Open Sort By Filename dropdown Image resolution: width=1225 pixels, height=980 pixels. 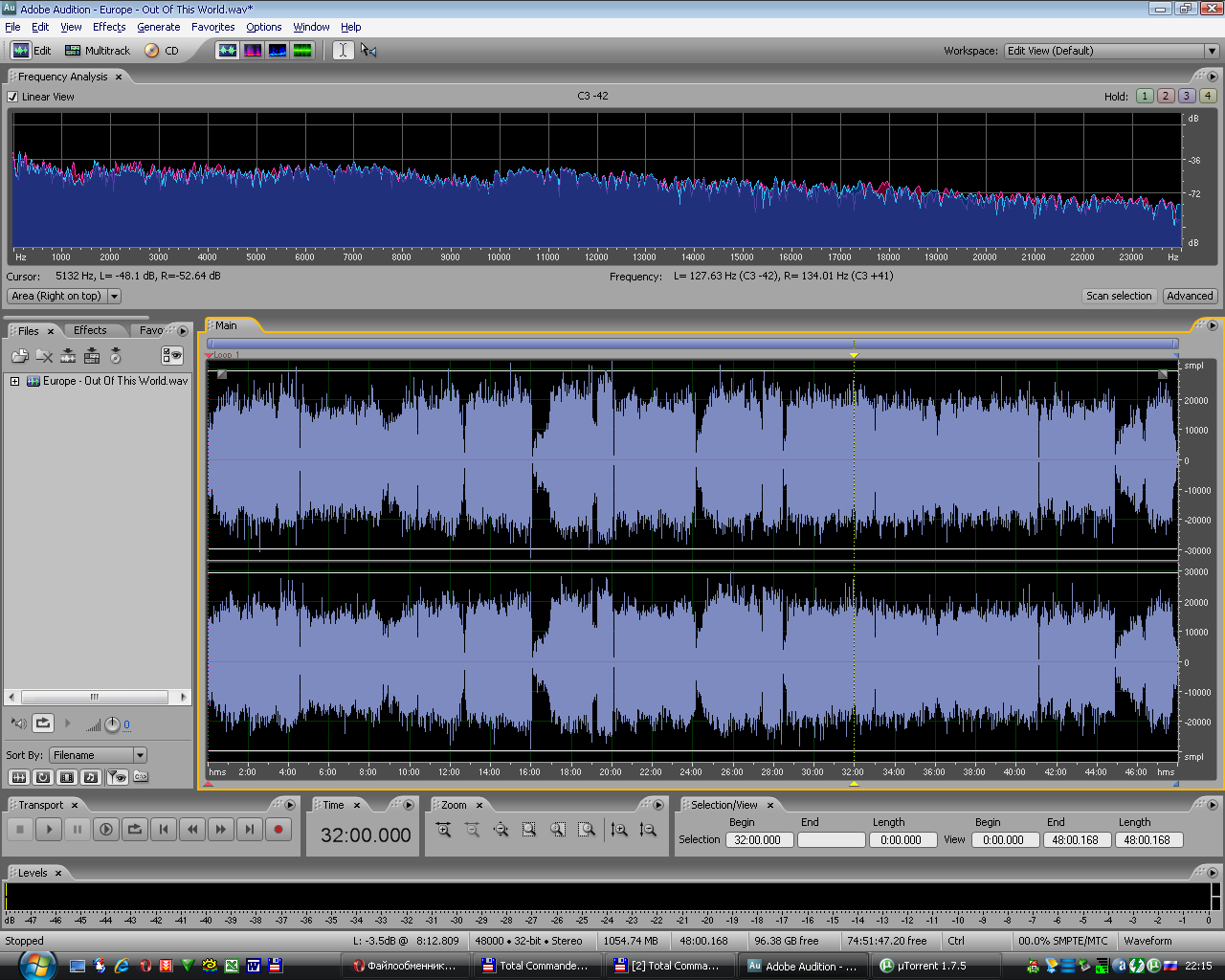tap(99, 755)
